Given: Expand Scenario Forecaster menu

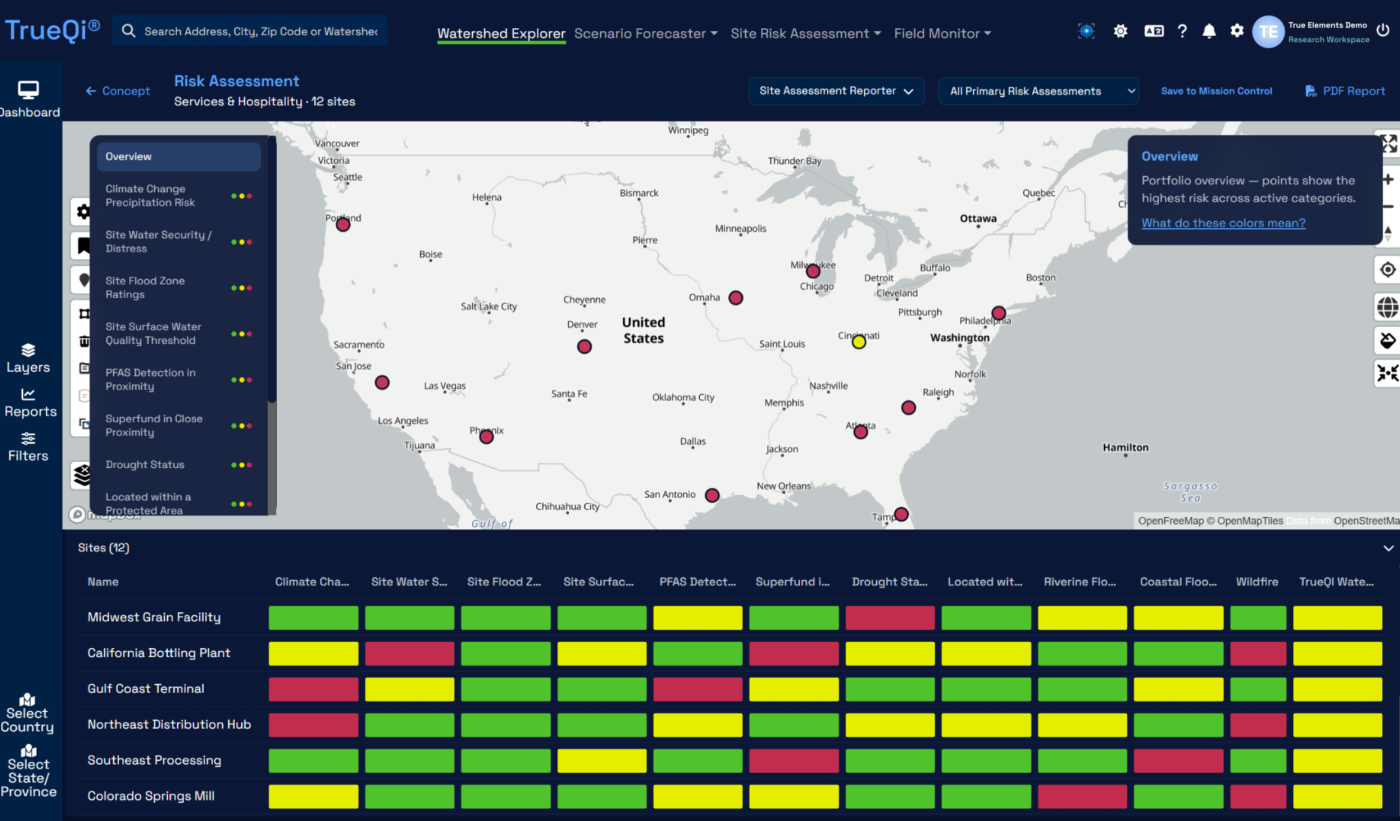Looking at the screenshot, I should pyautogui.click(x=646, y=33).
